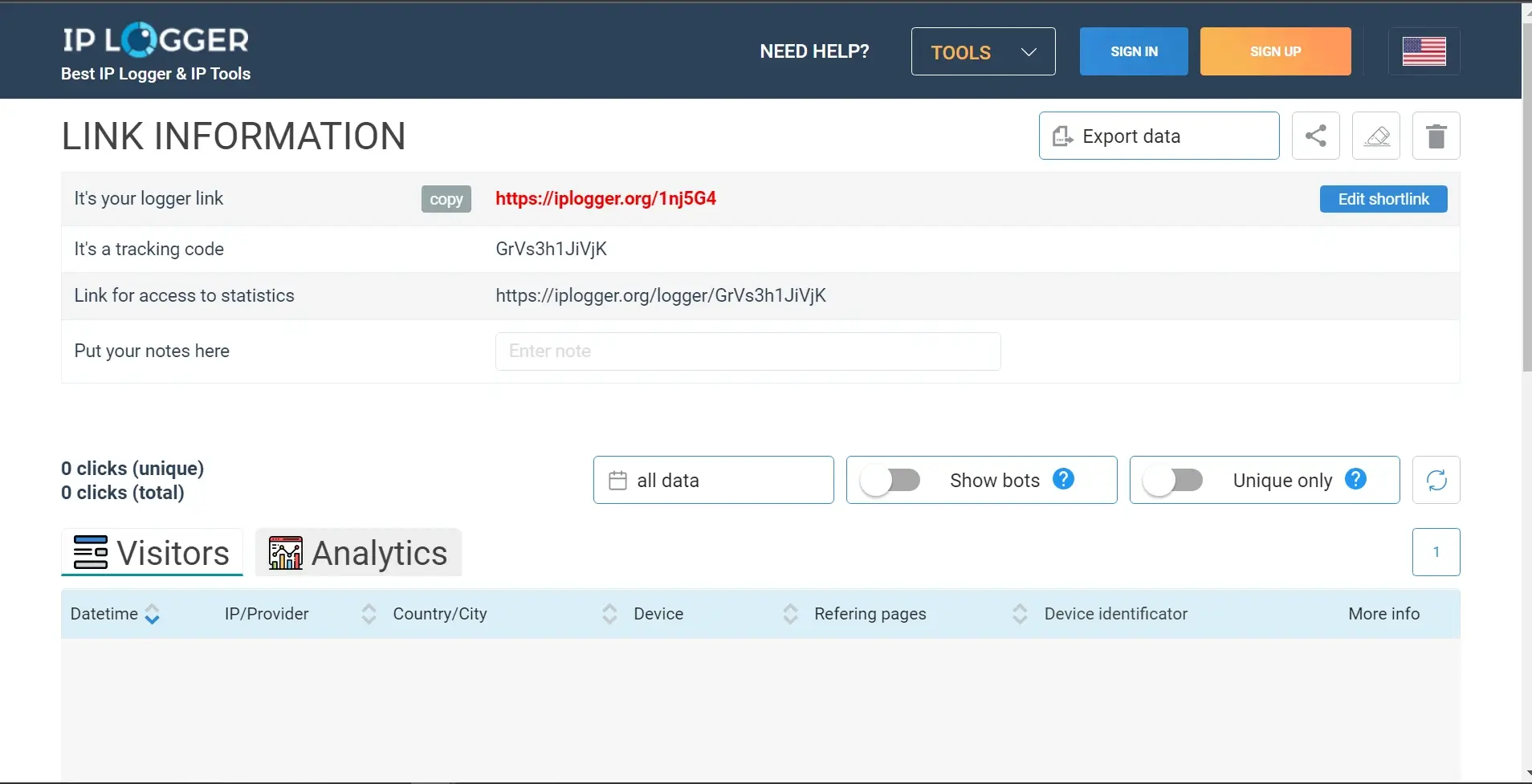This screenshot has height=784, width=1532.
Task: Sort by Country/City arrows
Action: (x=609, y=614)
